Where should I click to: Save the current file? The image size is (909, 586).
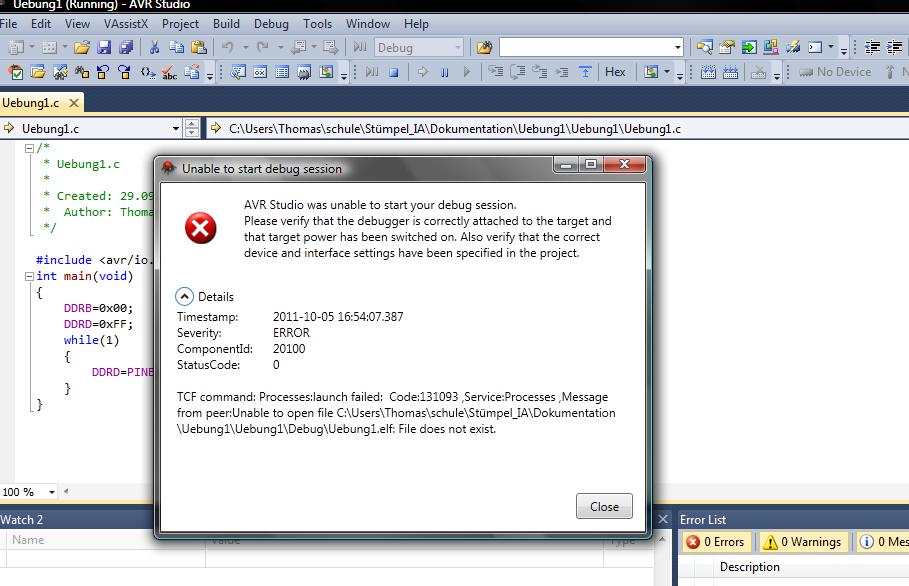point(104,47)
